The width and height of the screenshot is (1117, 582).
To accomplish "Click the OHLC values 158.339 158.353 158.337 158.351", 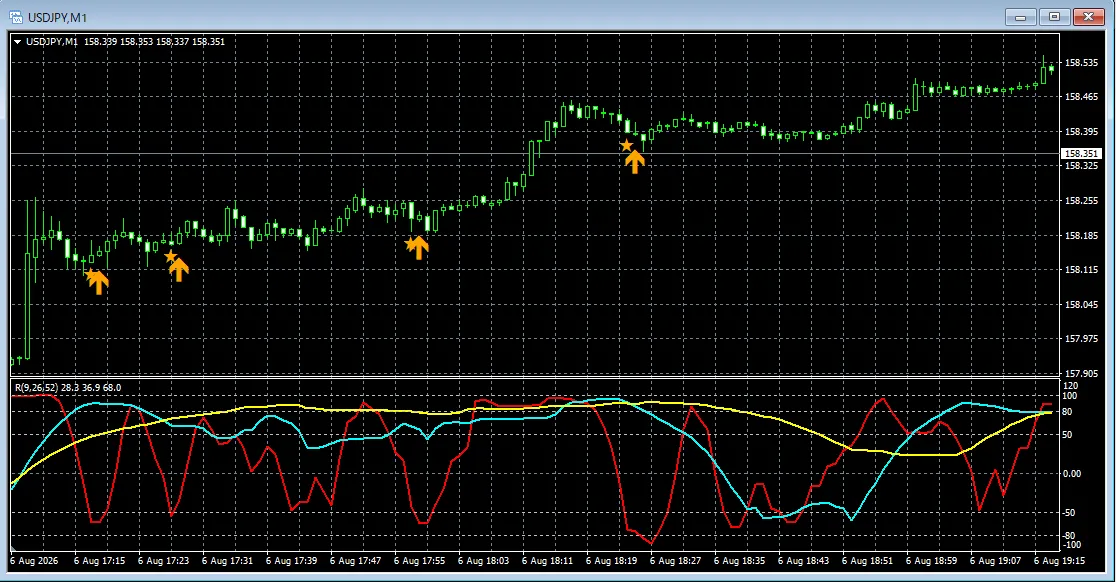I will click(155, 42).
